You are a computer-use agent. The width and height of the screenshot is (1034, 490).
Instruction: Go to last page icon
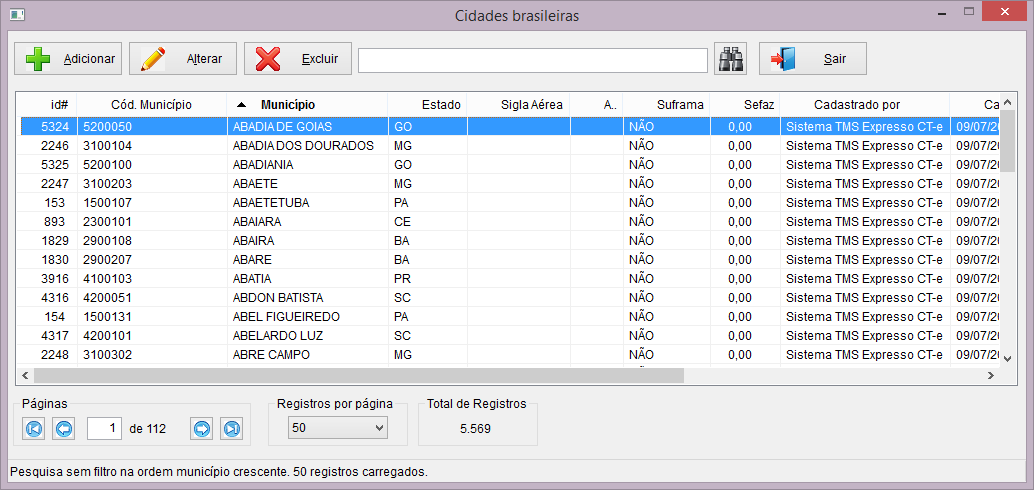point(231,429)
